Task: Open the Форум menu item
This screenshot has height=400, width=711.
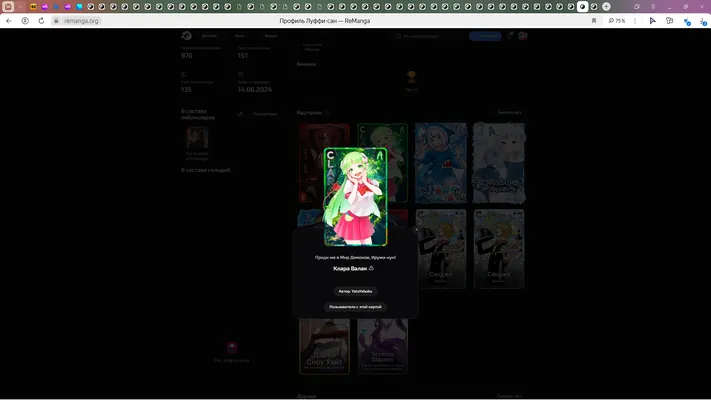Action: pos(271,36)
